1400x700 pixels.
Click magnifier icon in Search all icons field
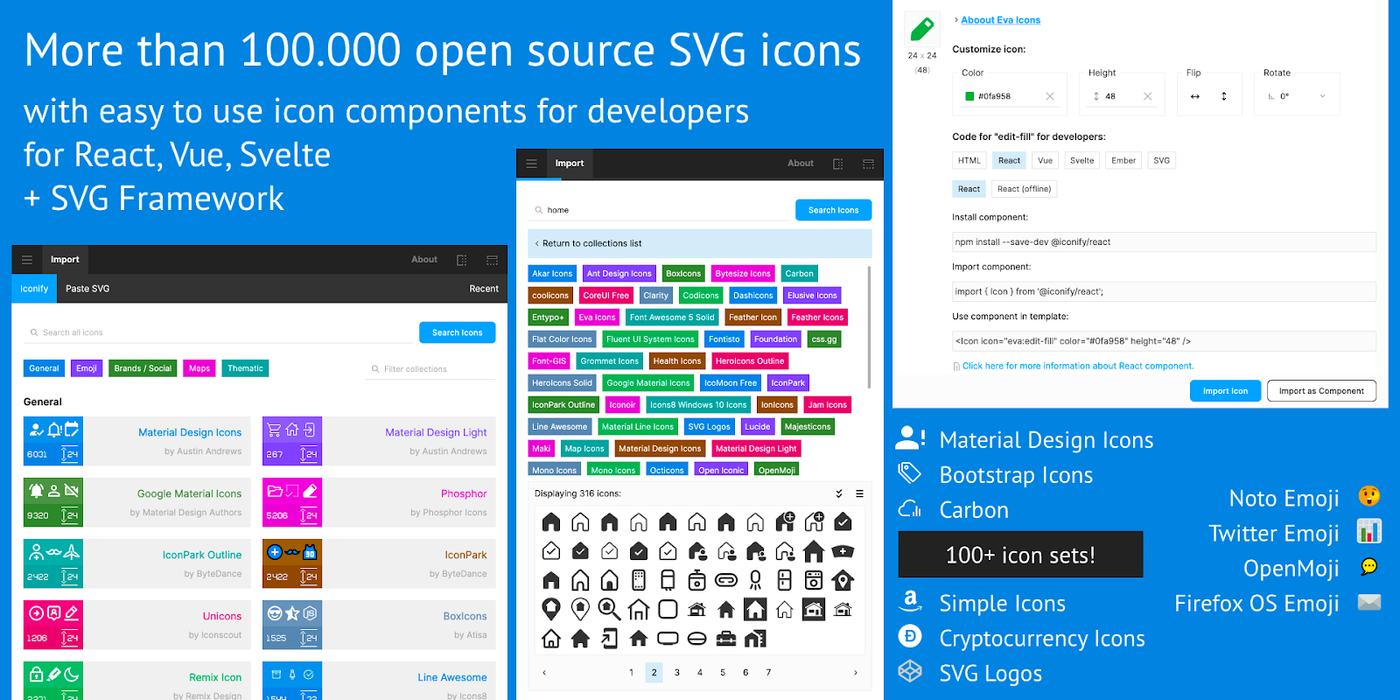click(x=35, y=333)
